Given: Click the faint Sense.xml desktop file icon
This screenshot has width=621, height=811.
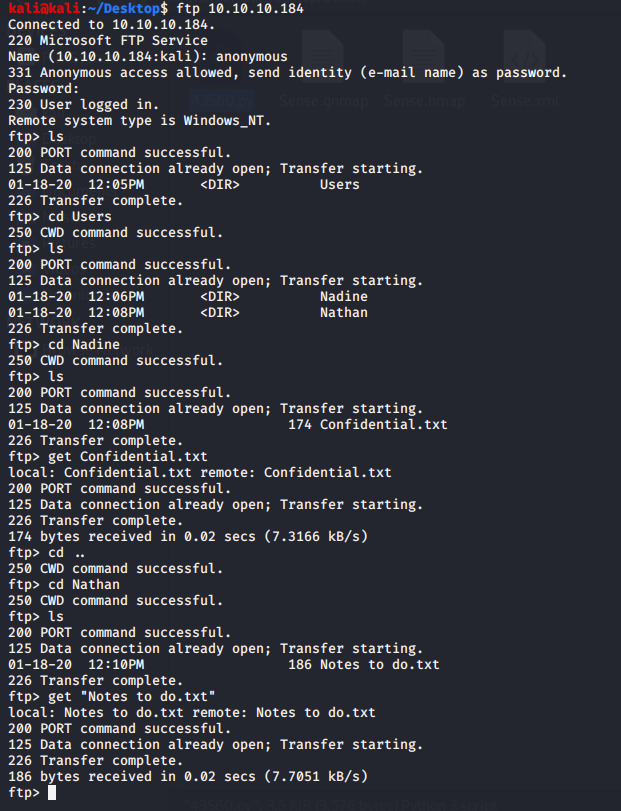Looking at the screenshot, I should (x=524, y=55).
